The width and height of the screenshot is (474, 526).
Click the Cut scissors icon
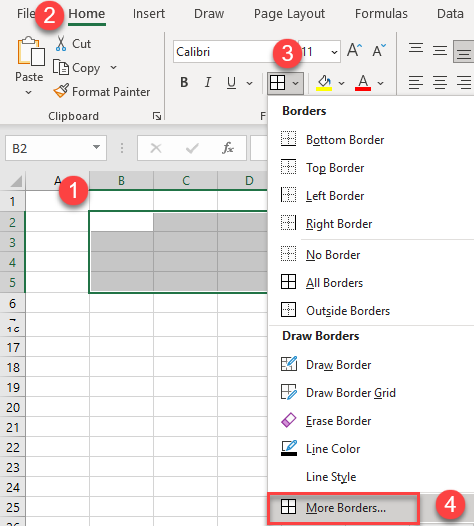pos(61,43)
